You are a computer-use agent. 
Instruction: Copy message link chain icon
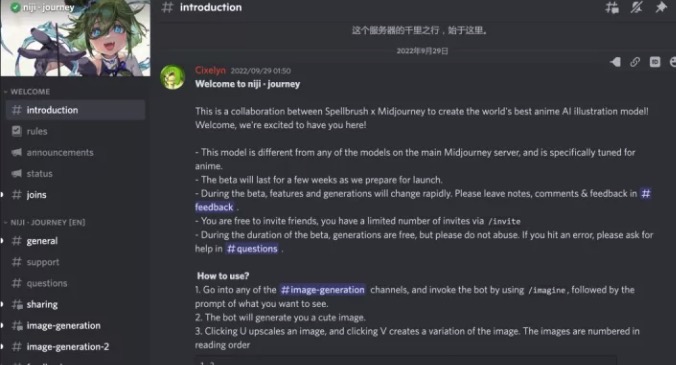point(635,62)
